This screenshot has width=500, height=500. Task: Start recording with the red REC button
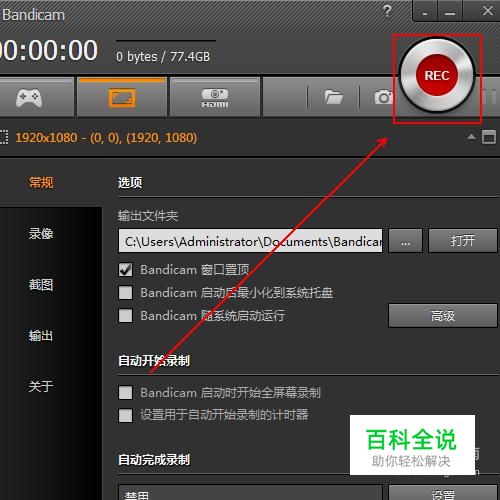[437, 75]
